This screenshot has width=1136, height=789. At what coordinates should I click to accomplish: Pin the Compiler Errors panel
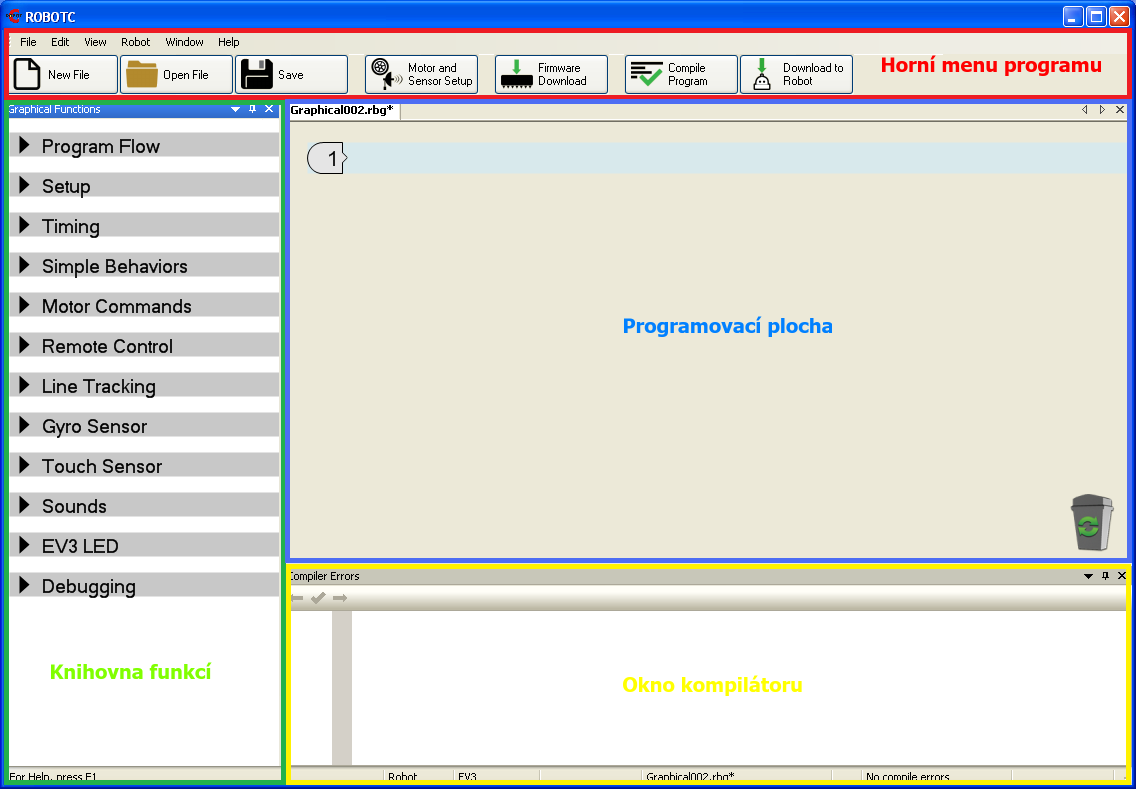(1105, 576)
